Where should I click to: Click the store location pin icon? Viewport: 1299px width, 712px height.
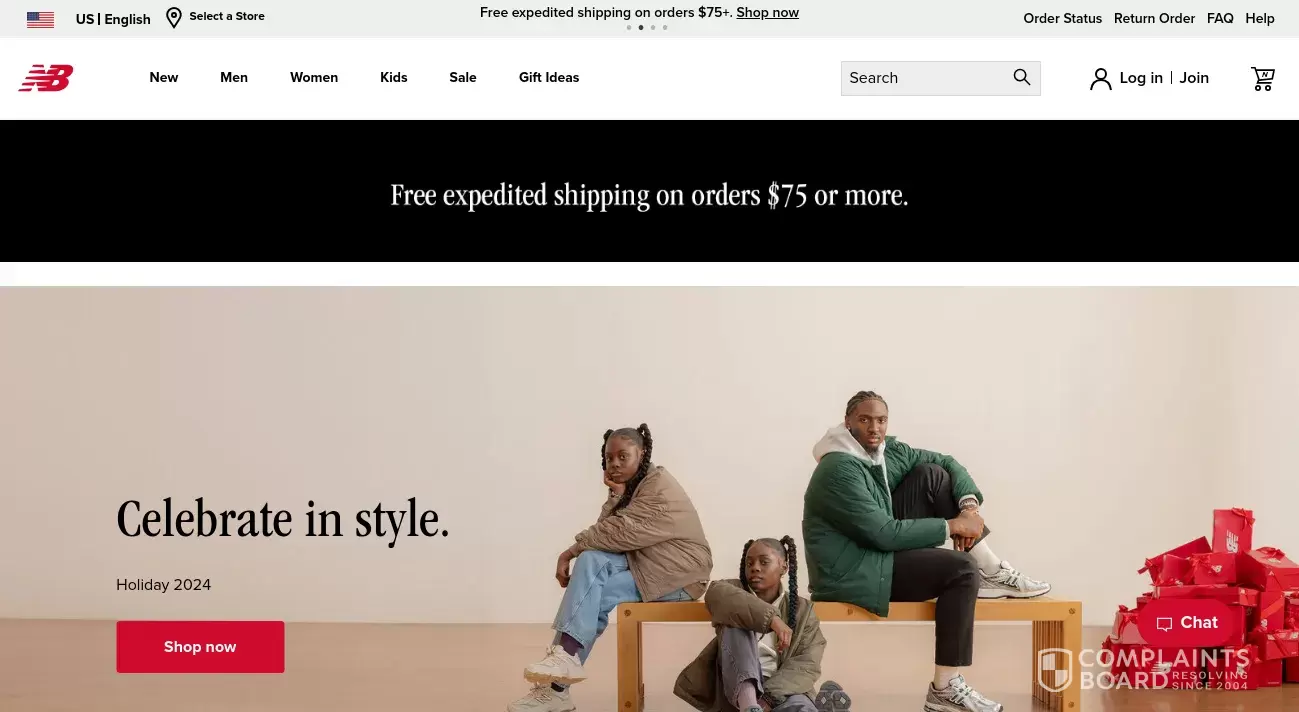[x=174, y=18]
